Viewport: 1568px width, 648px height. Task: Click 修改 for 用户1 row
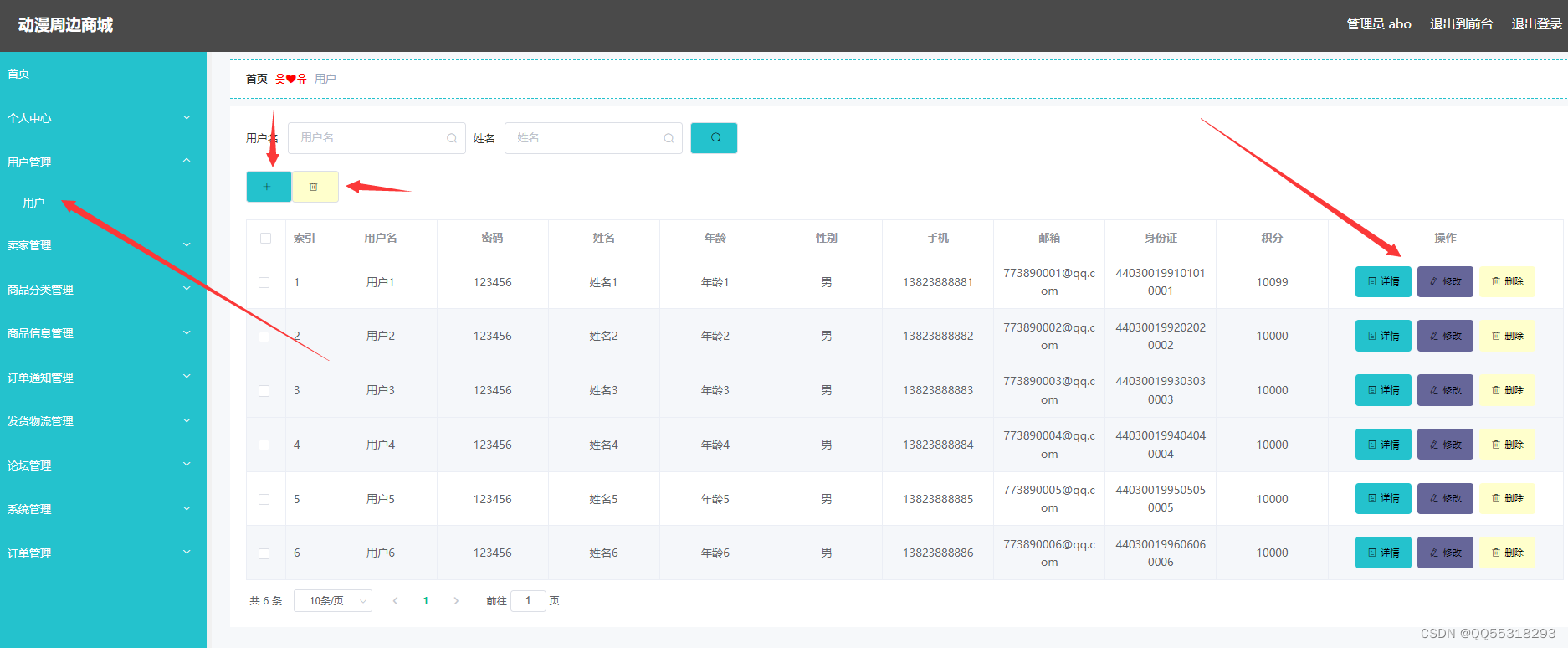pos(1445,282)
